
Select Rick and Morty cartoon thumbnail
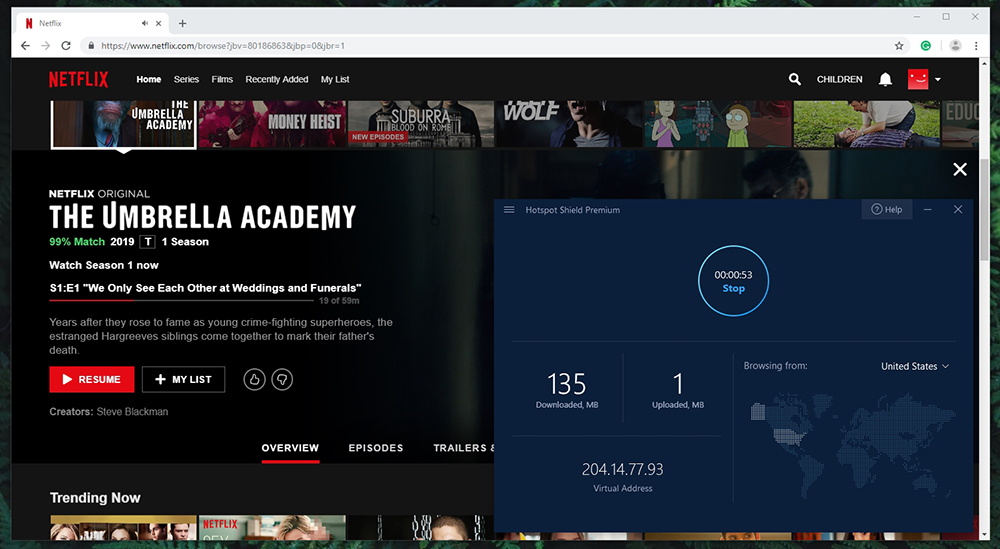point(718,124)
